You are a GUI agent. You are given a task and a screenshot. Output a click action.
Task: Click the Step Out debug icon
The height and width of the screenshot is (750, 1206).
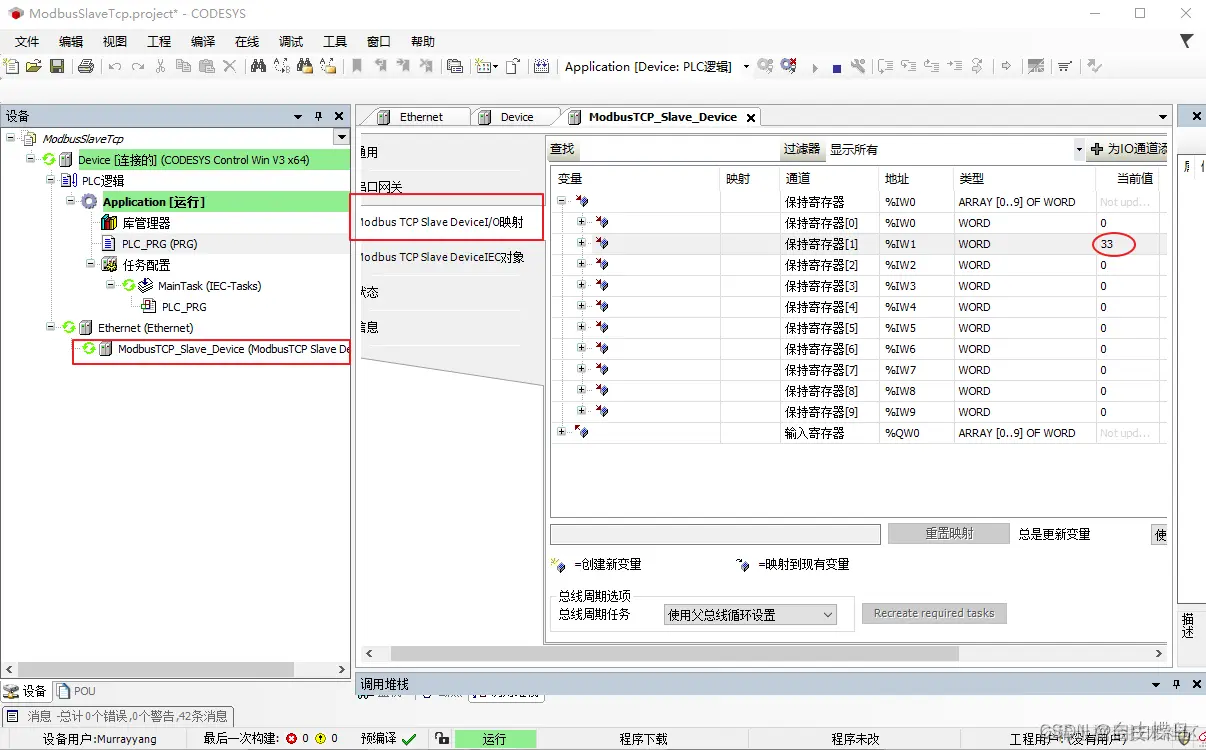pyautogui.click(x=931, y=66)
